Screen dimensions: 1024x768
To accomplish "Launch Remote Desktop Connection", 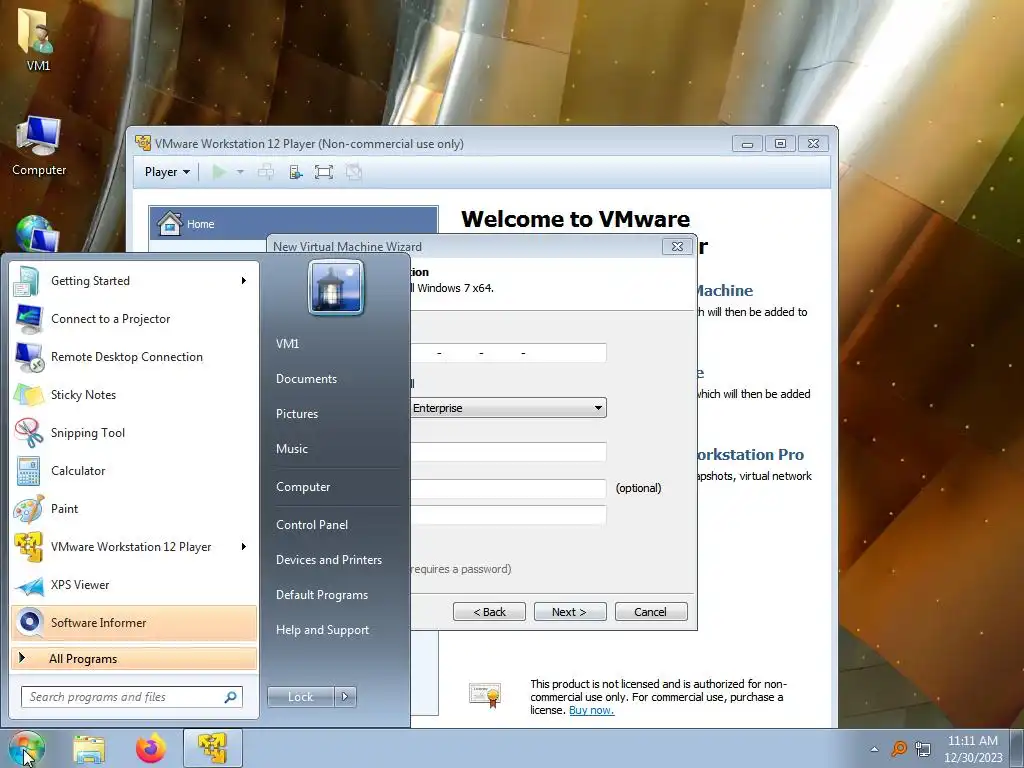I will [134, 357].
